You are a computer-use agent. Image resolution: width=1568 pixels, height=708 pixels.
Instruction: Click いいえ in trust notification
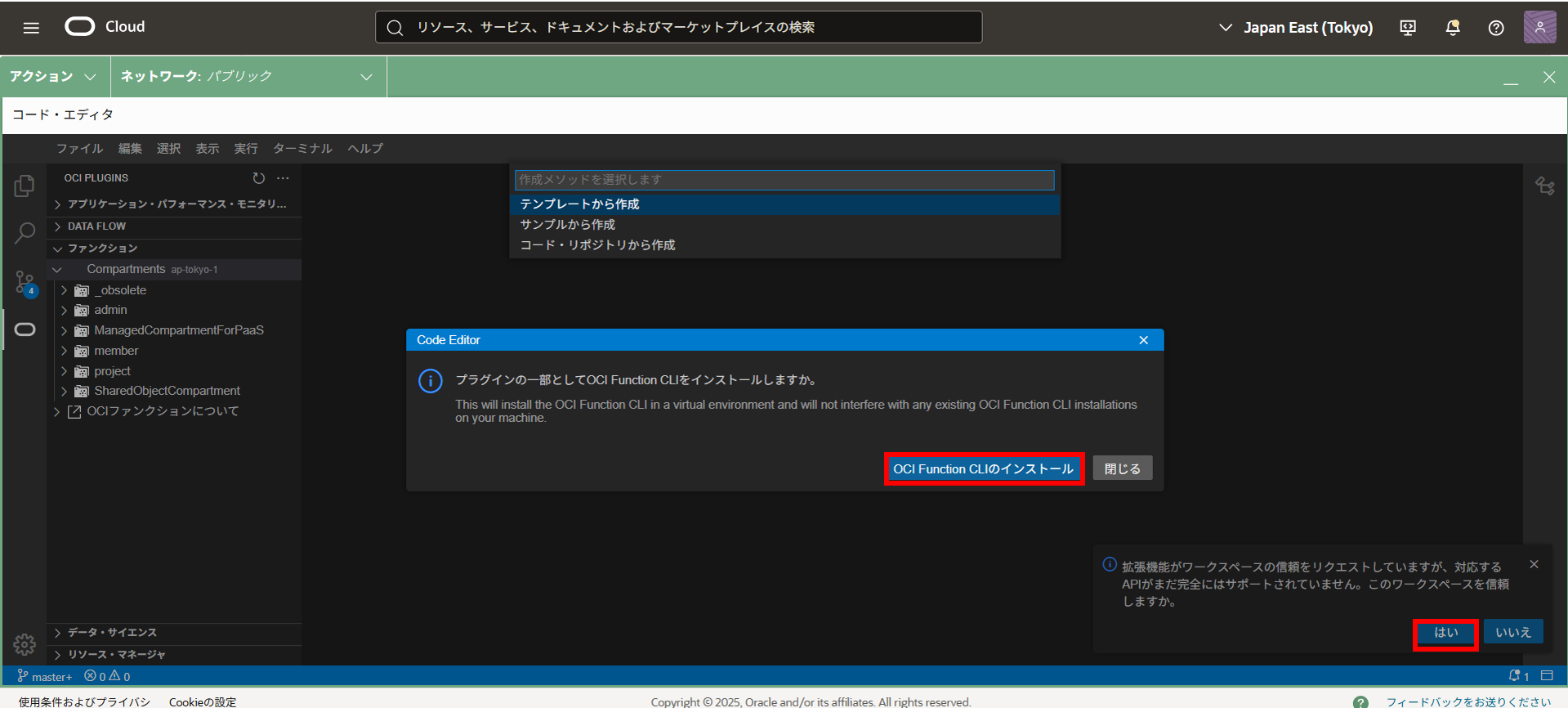pos(1513,633)
